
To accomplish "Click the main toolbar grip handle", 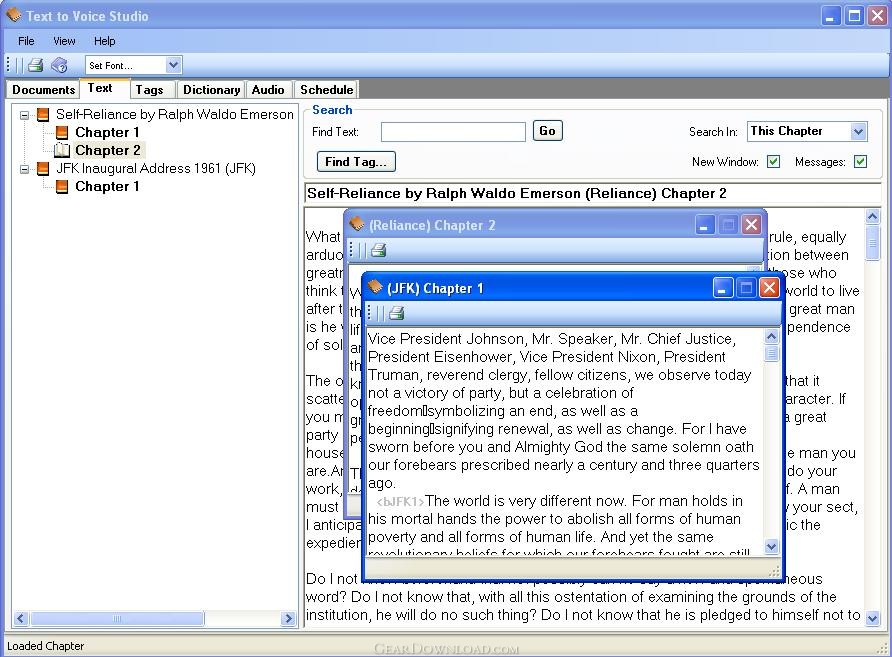I will pos(8,65).
